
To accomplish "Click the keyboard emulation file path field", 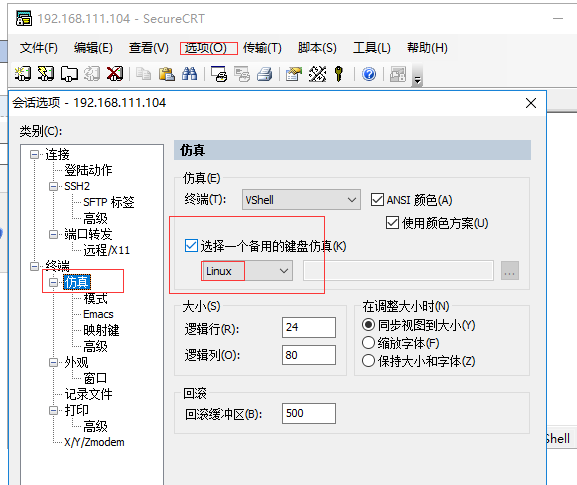I will (398, 271).
